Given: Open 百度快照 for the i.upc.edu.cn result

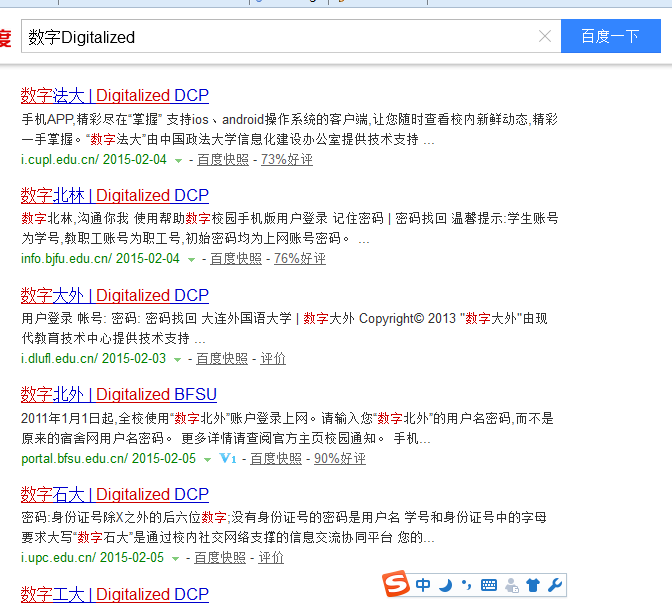Looking at the screenshot, I should [x=220, y=557].
